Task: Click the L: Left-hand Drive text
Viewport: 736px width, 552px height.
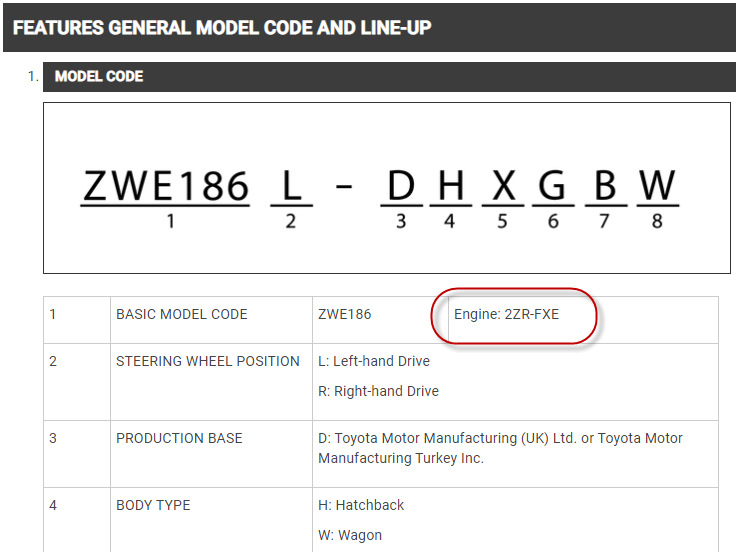Action: pos(373,361)
